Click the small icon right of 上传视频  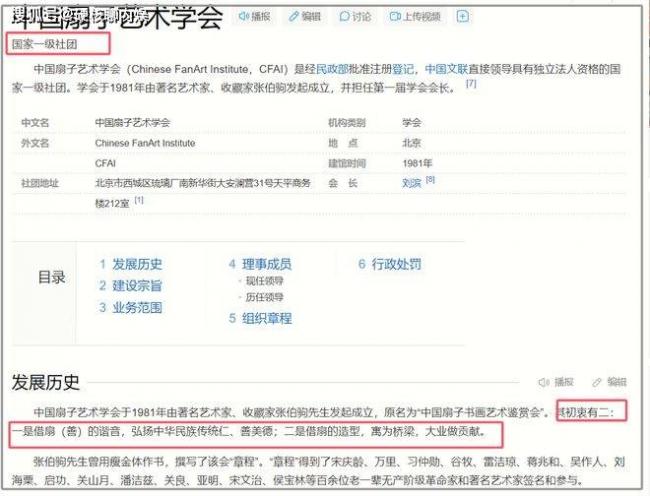(x=463, y=17)
